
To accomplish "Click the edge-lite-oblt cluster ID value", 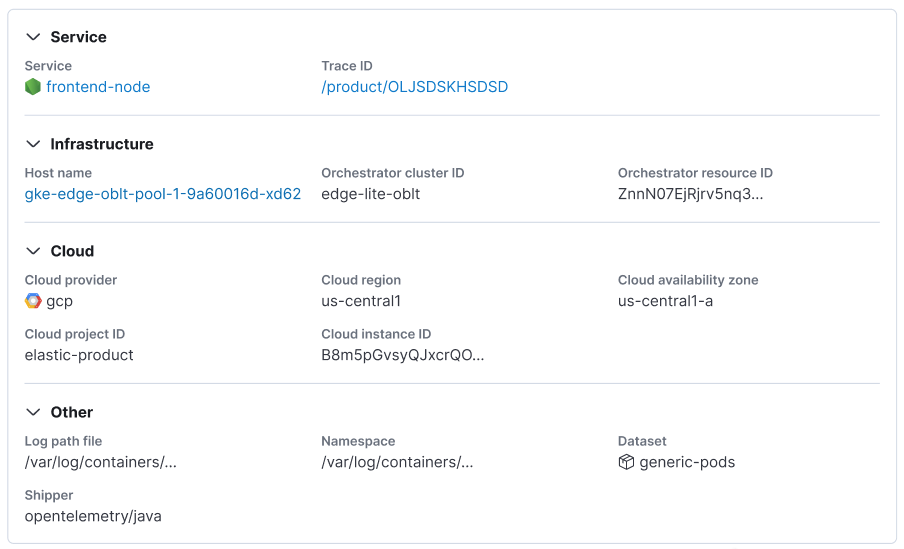I will coord(371,194).
